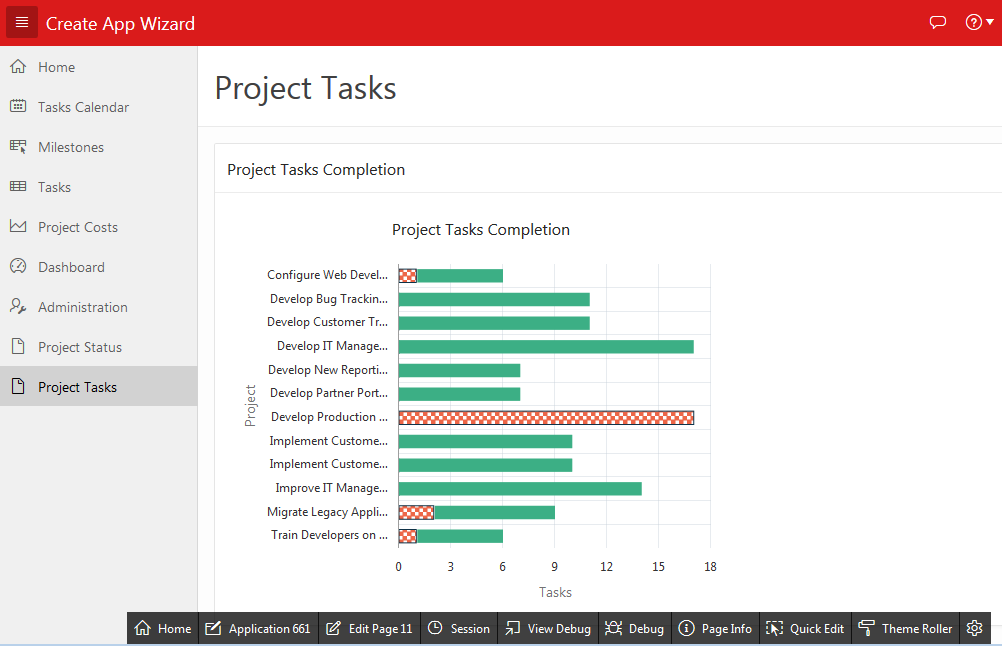Viewport: 1002px width, 646px height.
Task: Open the Tasks navigation entry
Action: (x=98, y=187)
